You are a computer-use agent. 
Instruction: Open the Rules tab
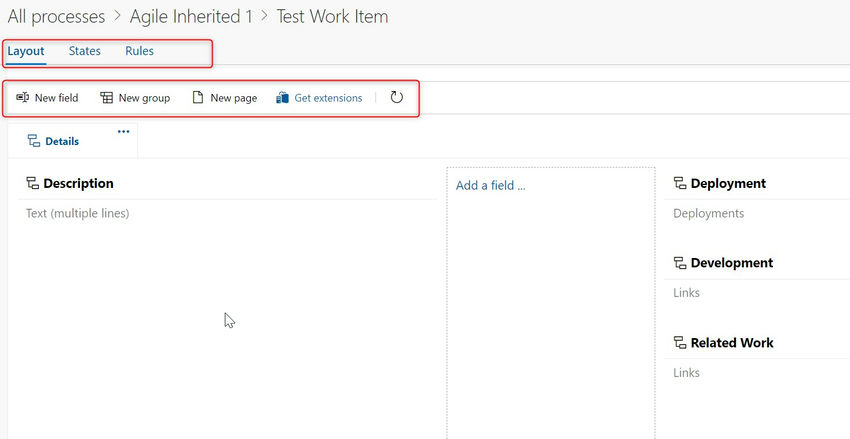tap(139, 51)
